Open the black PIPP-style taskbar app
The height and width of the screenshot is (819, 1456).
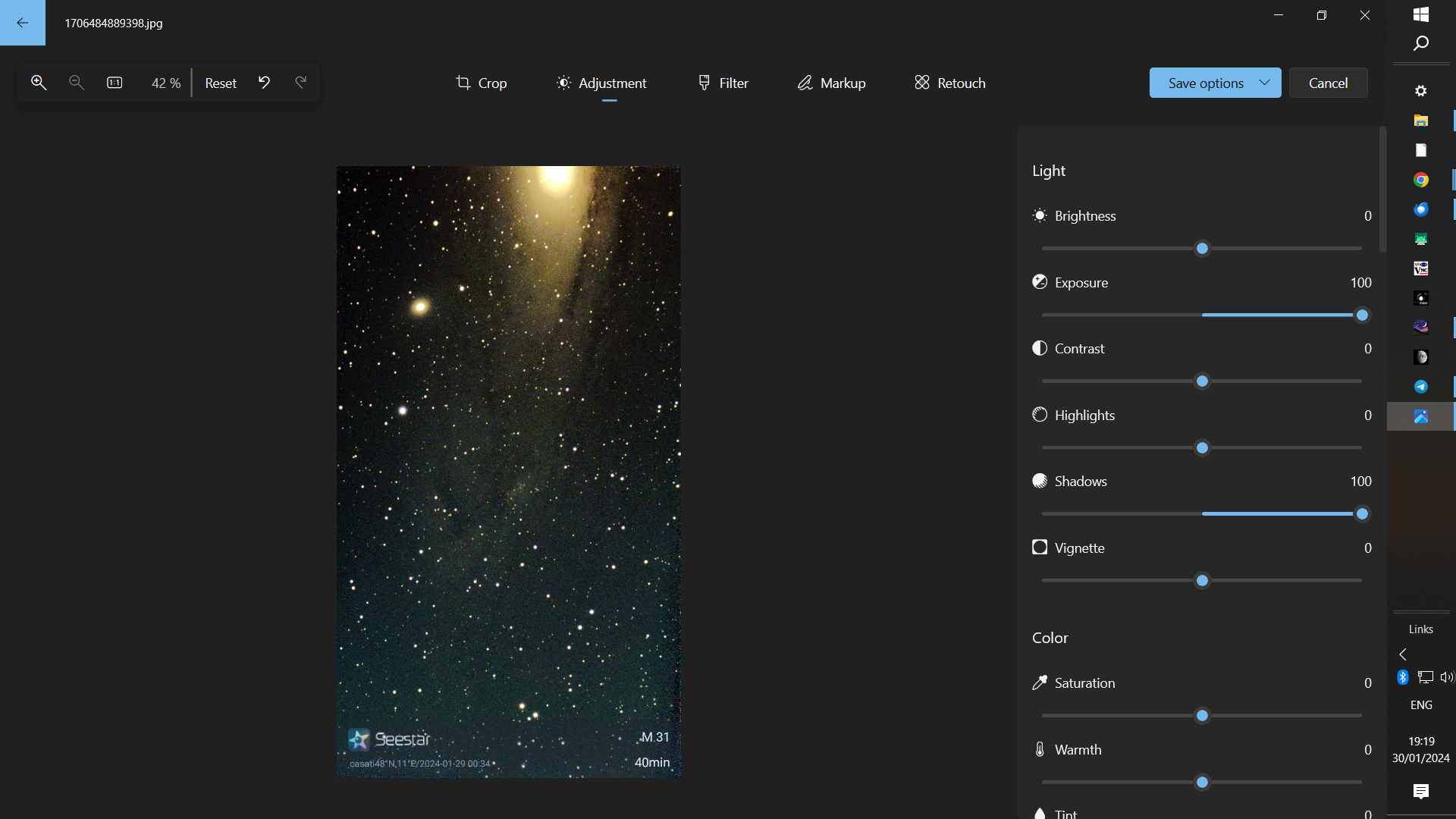[x=1421, y=298]
